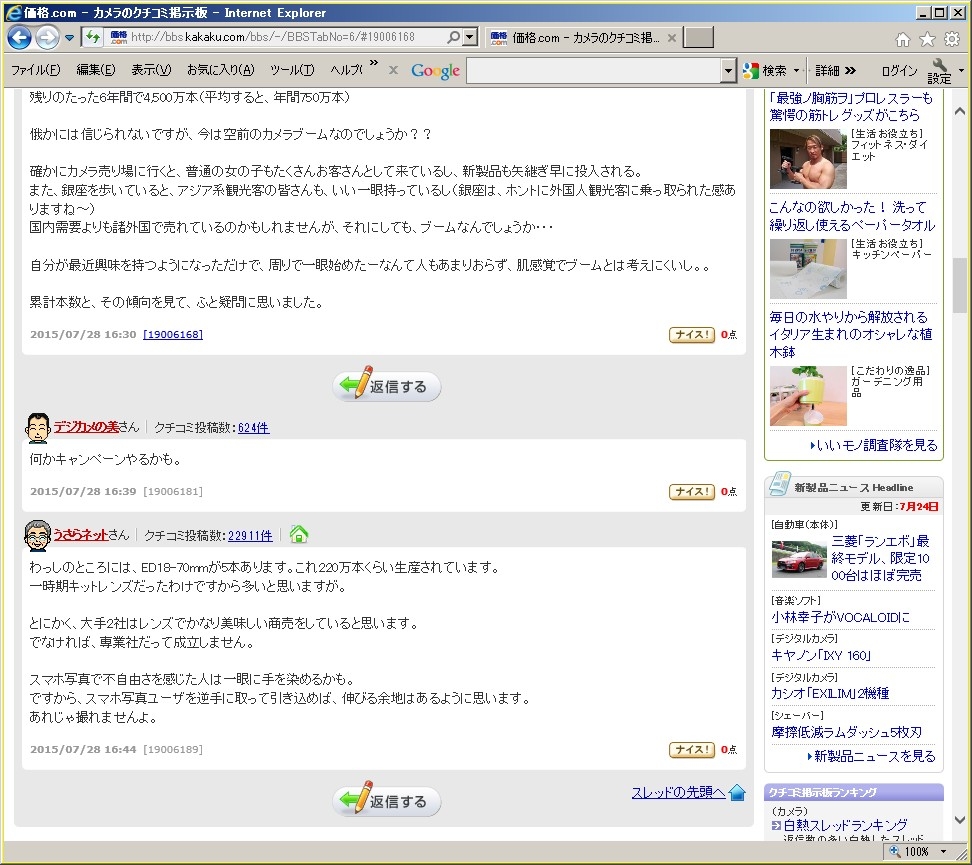Open the 表示(V) menu
This screenshot has width=972, height=865.
pos(151,70)
